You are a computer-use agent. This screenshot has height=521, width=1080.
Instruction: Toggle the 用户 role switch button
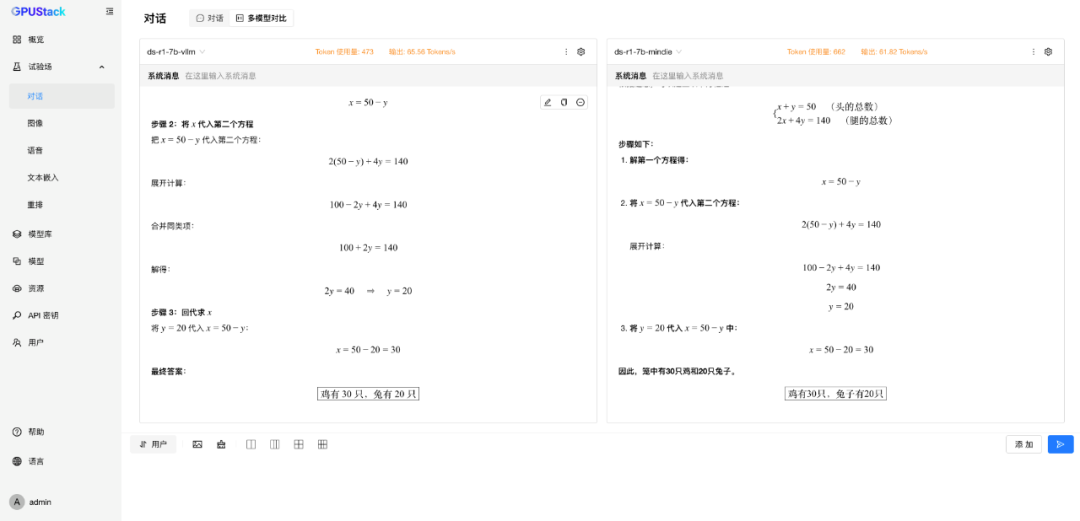[153, 445]
